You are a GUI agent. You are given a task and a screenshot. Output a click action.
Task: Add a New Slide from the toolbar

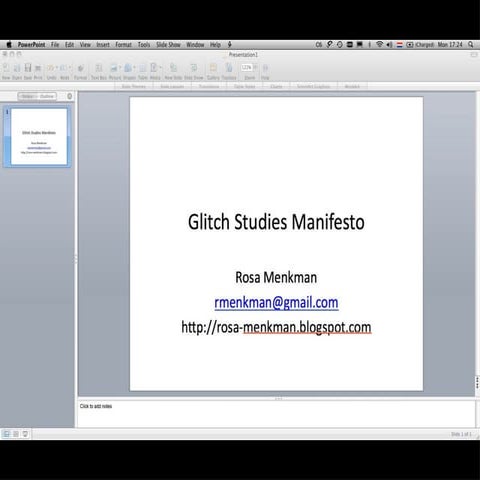(173, 68)
